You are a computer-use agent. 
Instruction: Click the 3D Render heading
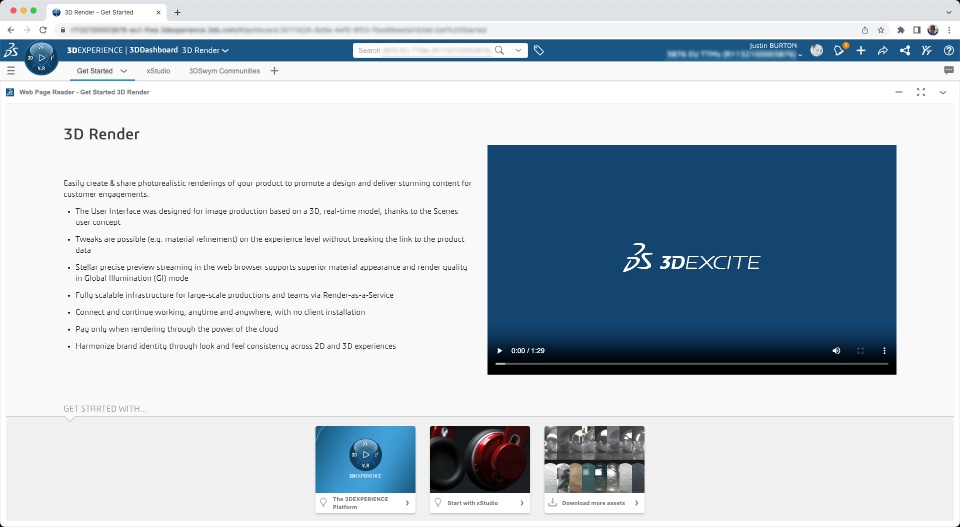102,134
